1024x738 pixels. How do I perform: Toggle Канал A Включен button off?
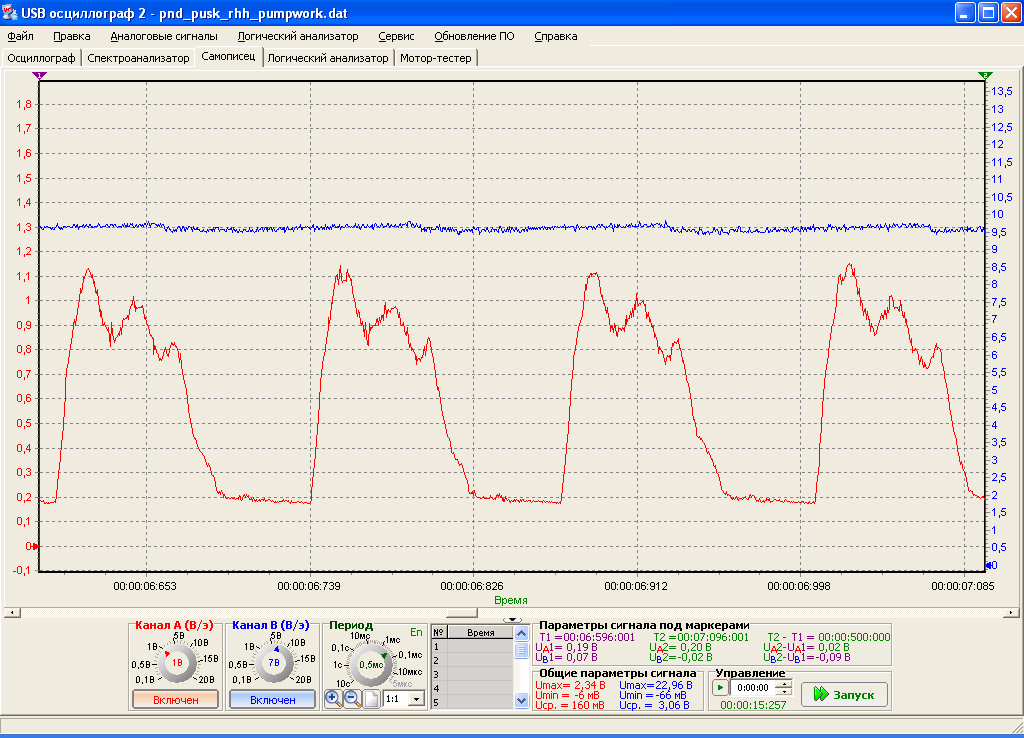click(x=176, y=699)
